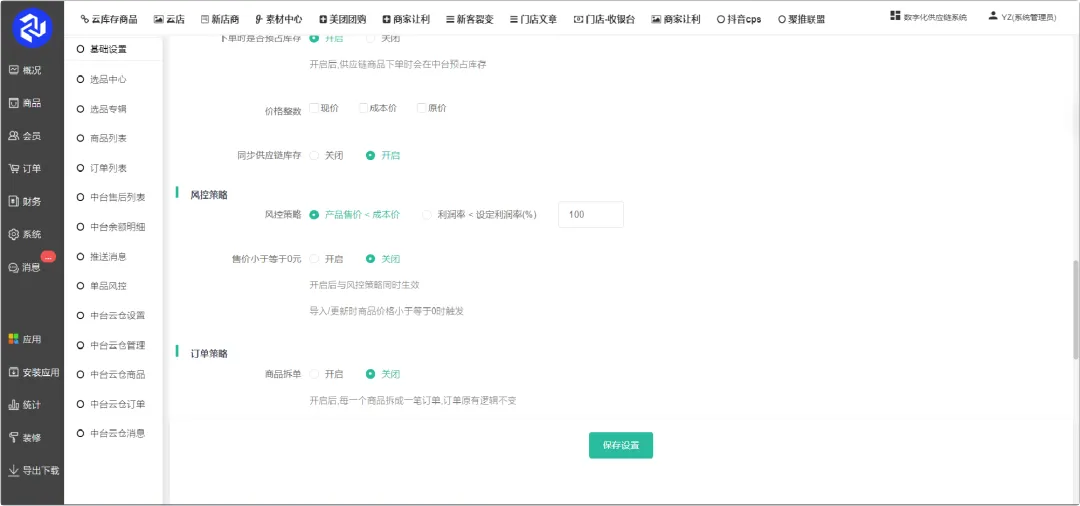Open 云库存商品 in top navigation
The height and width of the screenshot is (506, 1080).
pos(109,19)
